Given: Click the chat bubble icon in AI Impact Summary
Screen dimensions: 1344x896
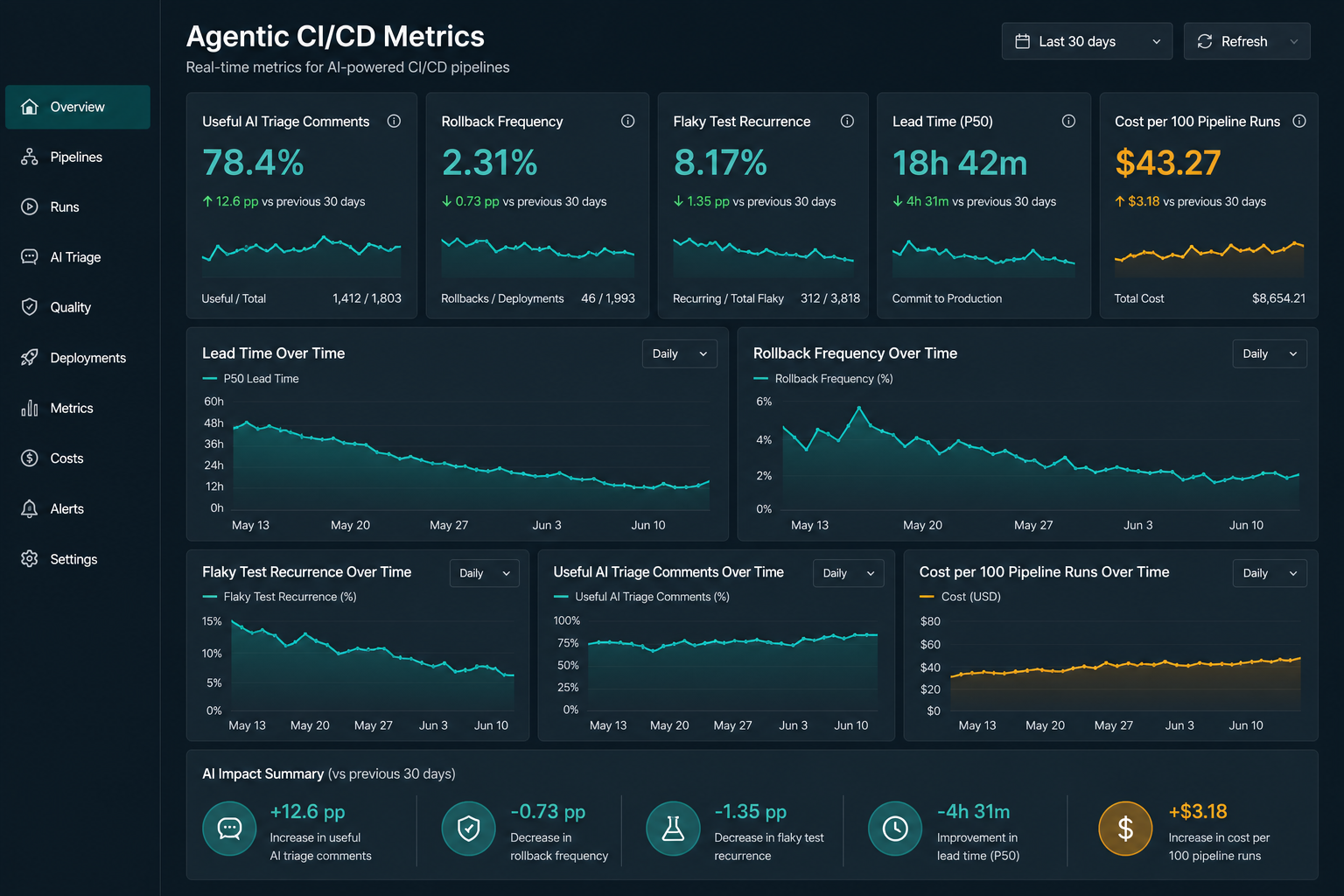Looking at the screenshot, I should click(229, 829).
